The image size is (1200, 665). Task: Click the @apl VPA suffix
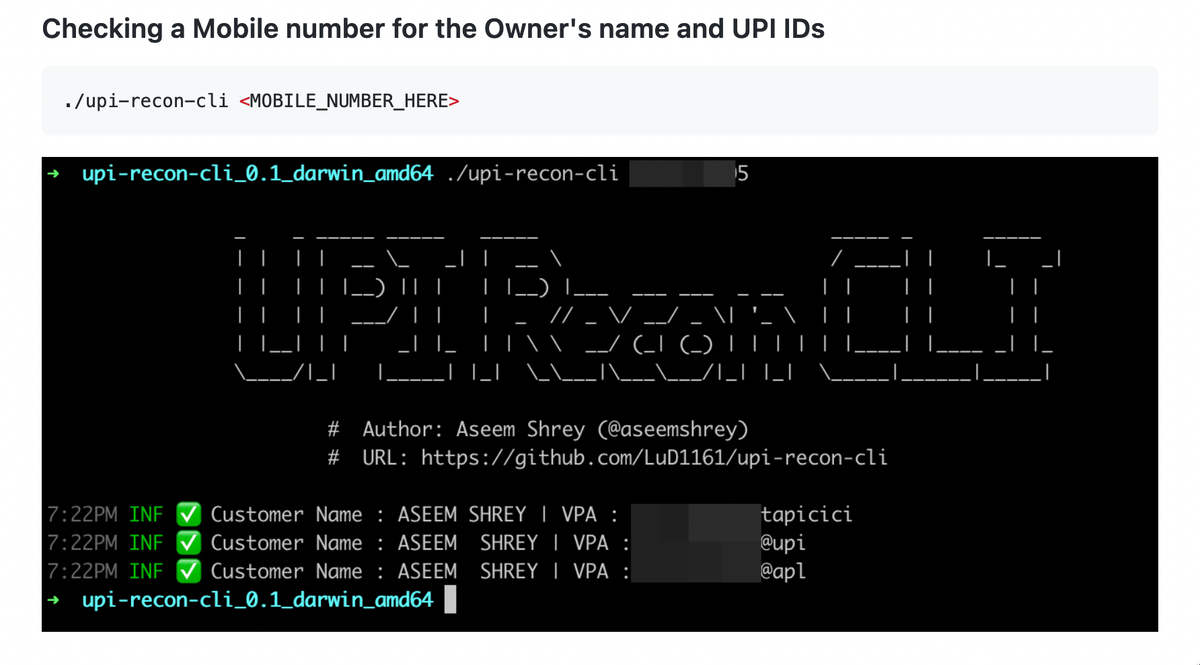783,571
